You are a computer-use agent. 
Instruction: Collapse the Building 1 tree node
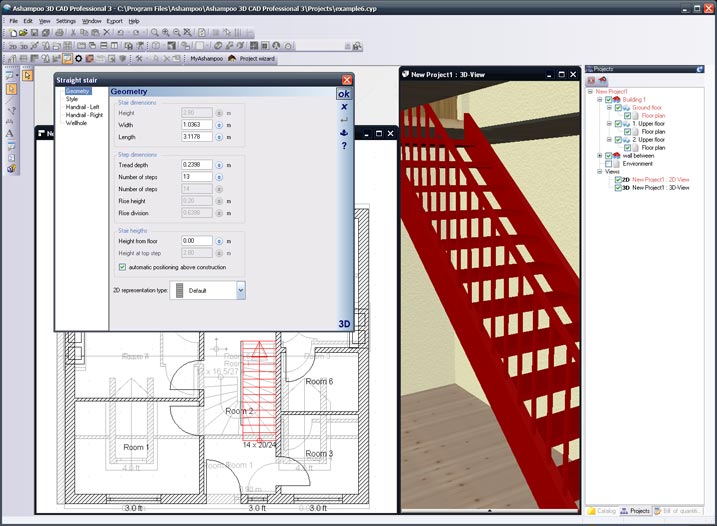599,99
